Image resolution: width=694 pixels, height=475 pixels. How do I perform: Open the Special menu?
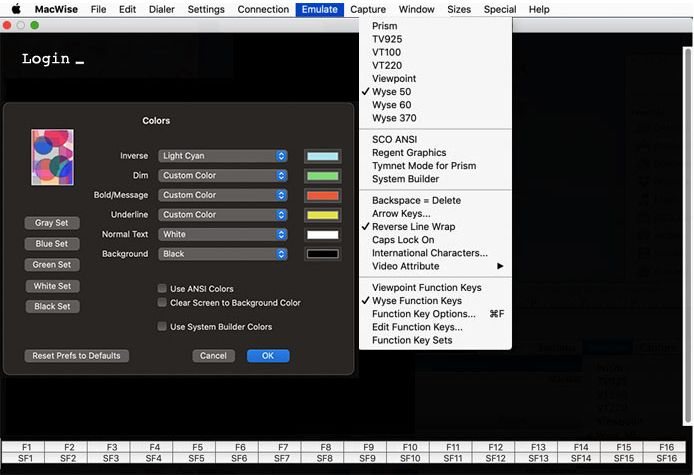500,9
